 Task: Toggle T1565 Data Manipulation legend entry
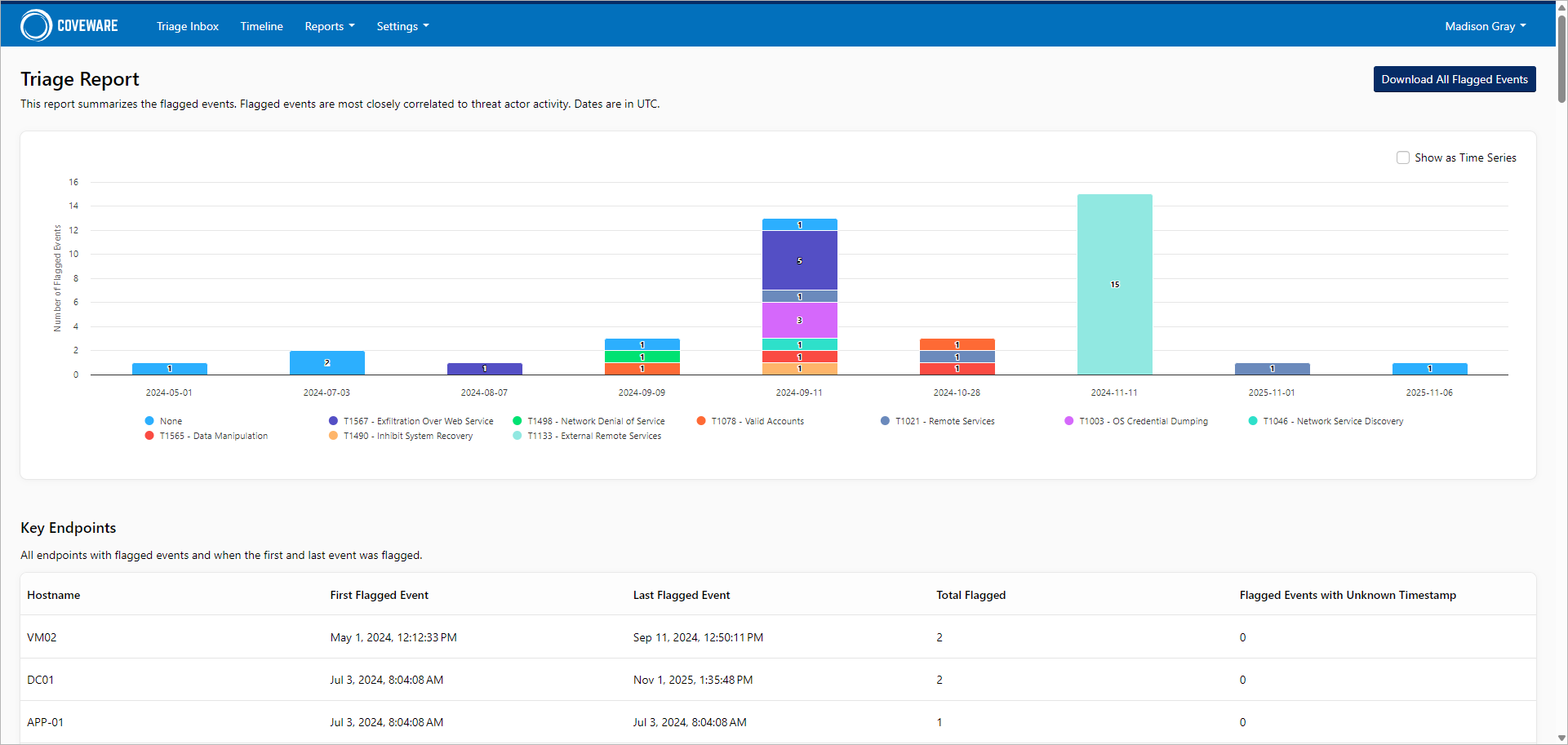pyautogui.click(x=207, y=436)
